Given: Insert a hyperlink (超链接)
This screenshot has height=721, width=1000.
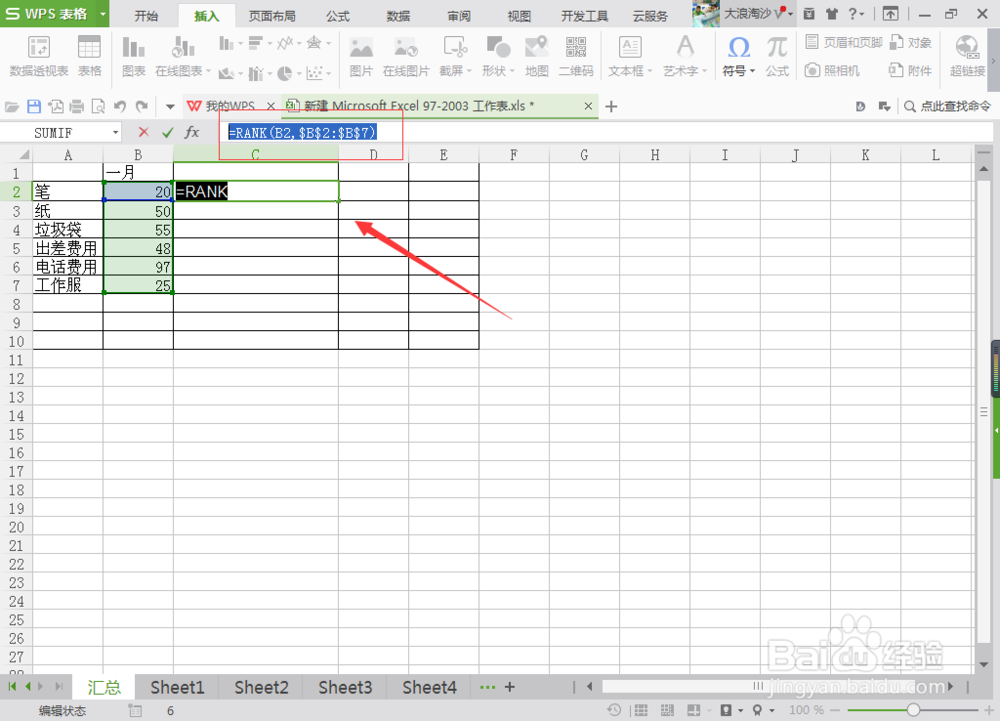Looking at the screenshot, I should (967, 56).
